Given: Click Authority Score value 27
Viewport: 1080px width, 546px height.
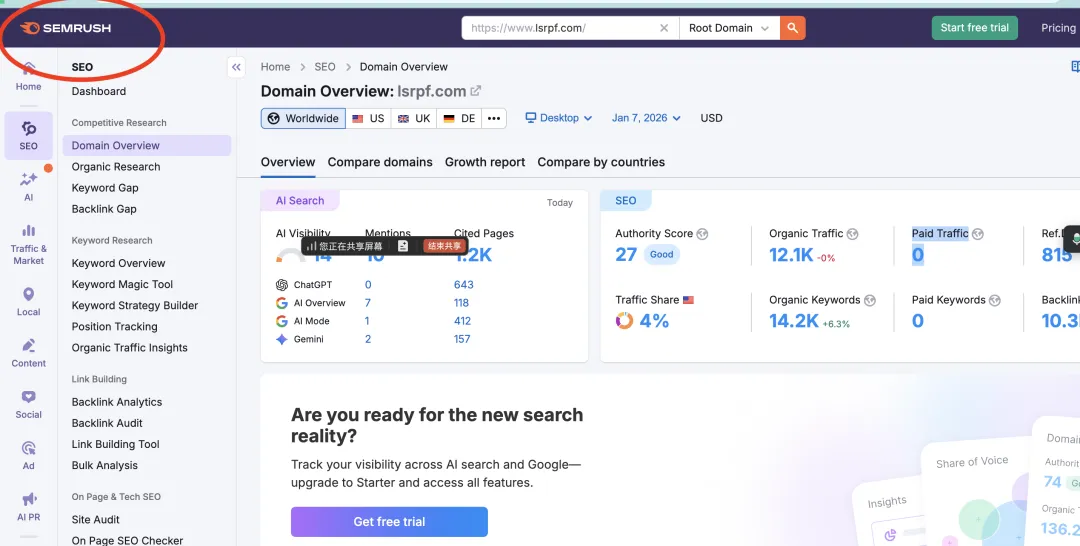Looking at the screenshot, I should (626, 255).
